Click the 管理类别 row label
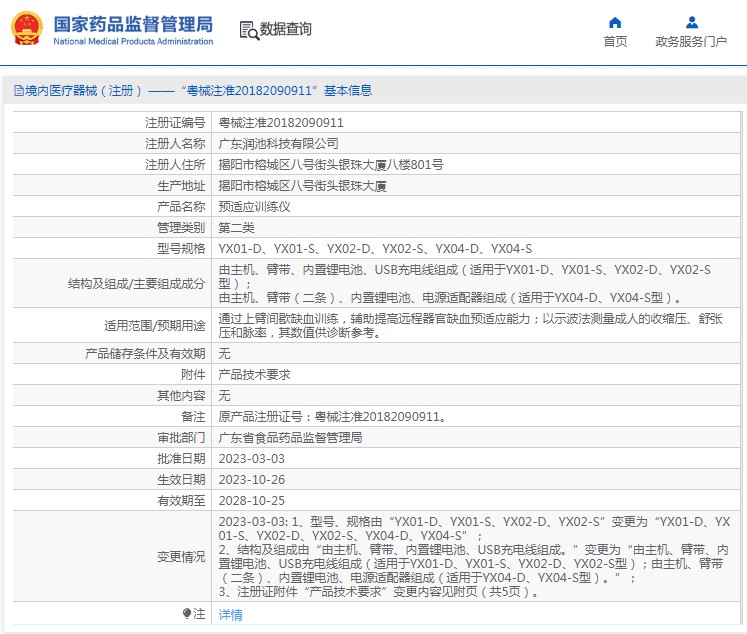This screenshot has width=747, height=634. [x=181, y=228]
